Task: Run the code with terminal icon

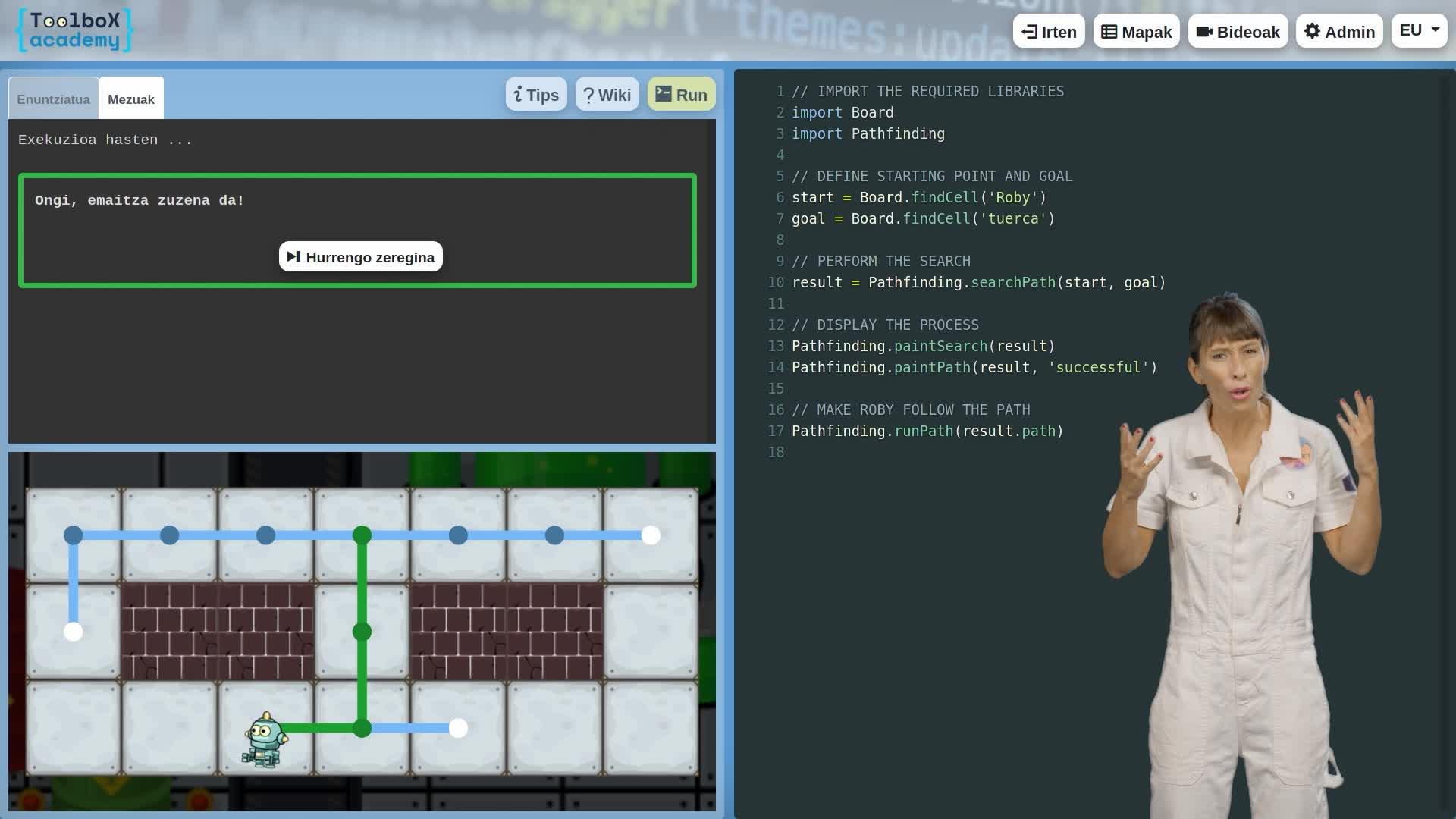Action: 681,95
